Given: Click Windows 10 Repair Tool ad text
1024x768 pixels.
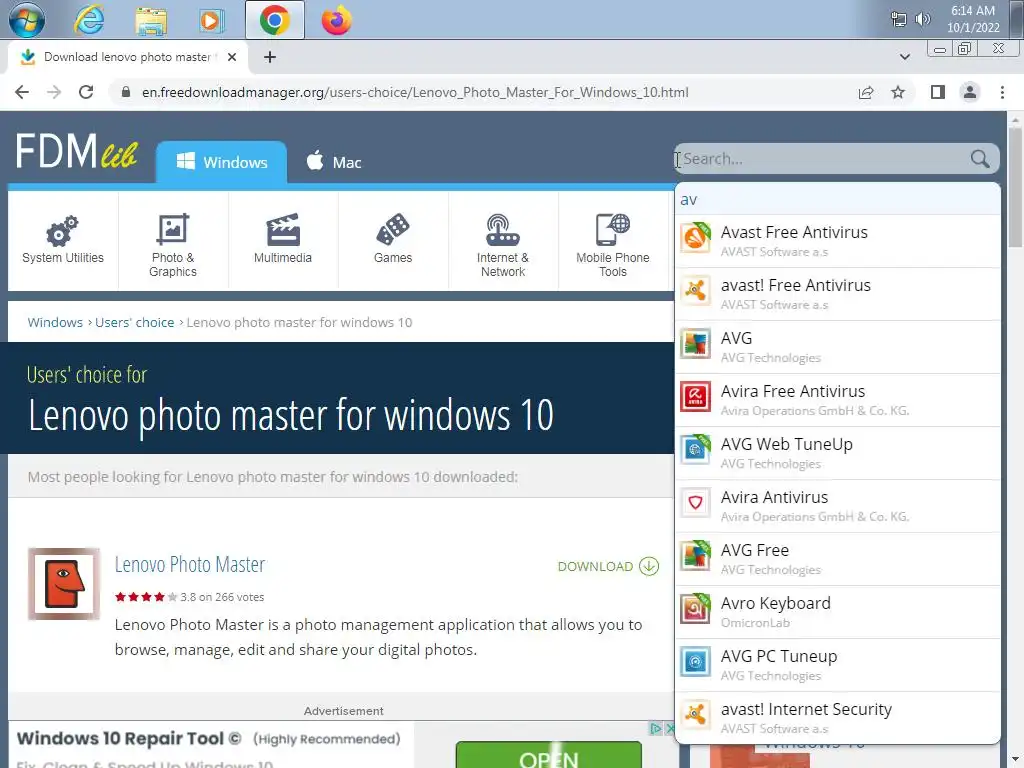Looking at the screenshot, I should tap(129, 739).
